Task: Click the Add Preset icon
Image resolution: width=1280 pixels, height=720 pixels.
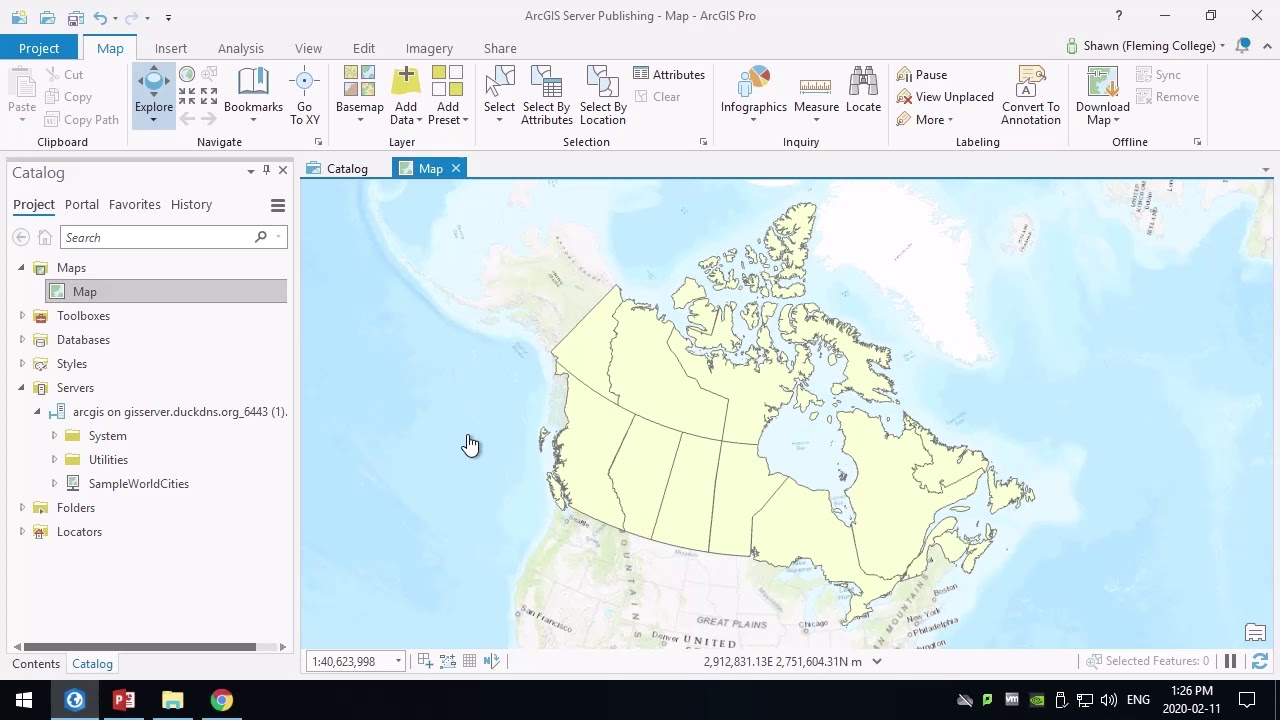Action: 447,82
